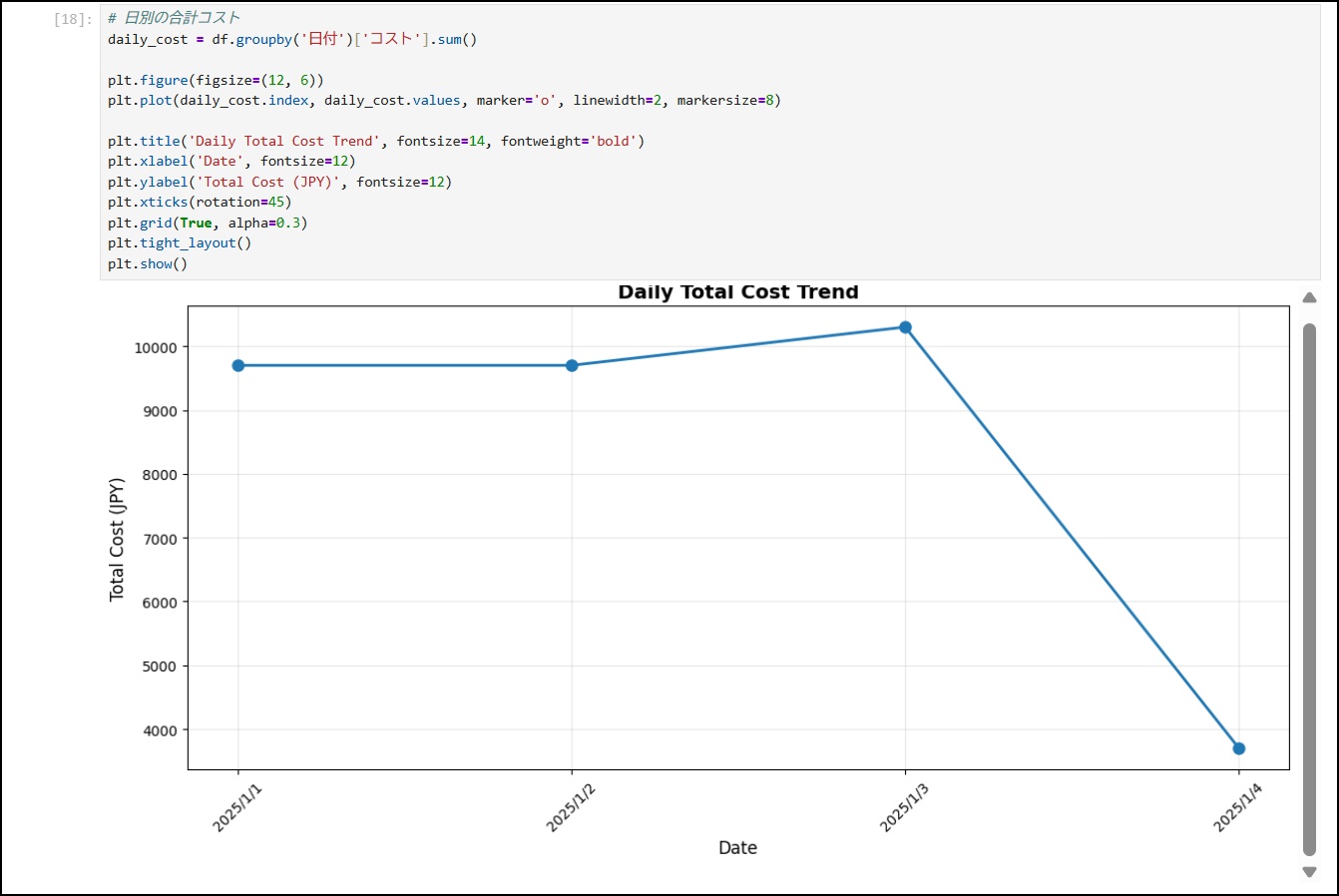This screenshot has height=896, width=1339.
Task: Click the plt.xticks(rotation=45) line
Action: point(200,202)
